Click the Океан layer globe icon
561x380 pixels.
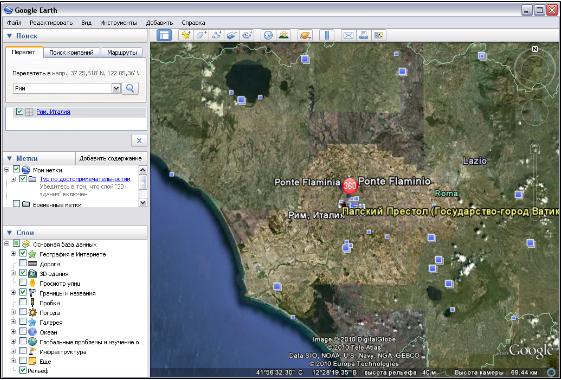[33, 332]
